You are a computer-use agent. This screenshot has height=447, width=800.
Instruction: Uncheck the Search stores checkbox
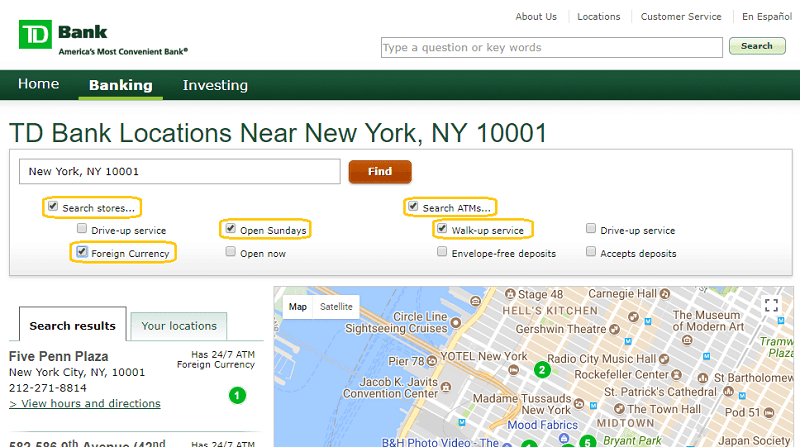[51, 207]
